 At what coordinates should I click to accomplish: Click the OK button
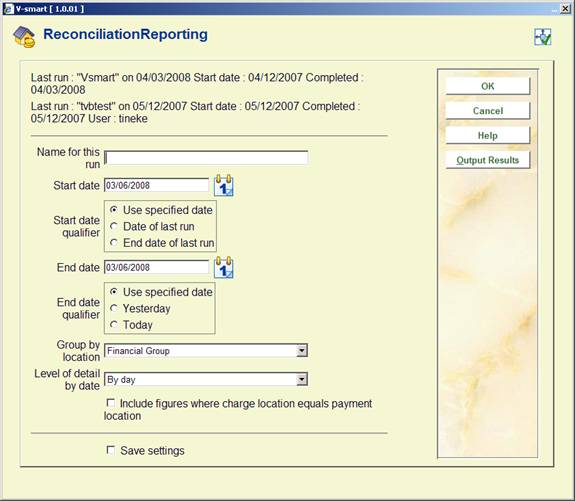click(x=488, y=86)
